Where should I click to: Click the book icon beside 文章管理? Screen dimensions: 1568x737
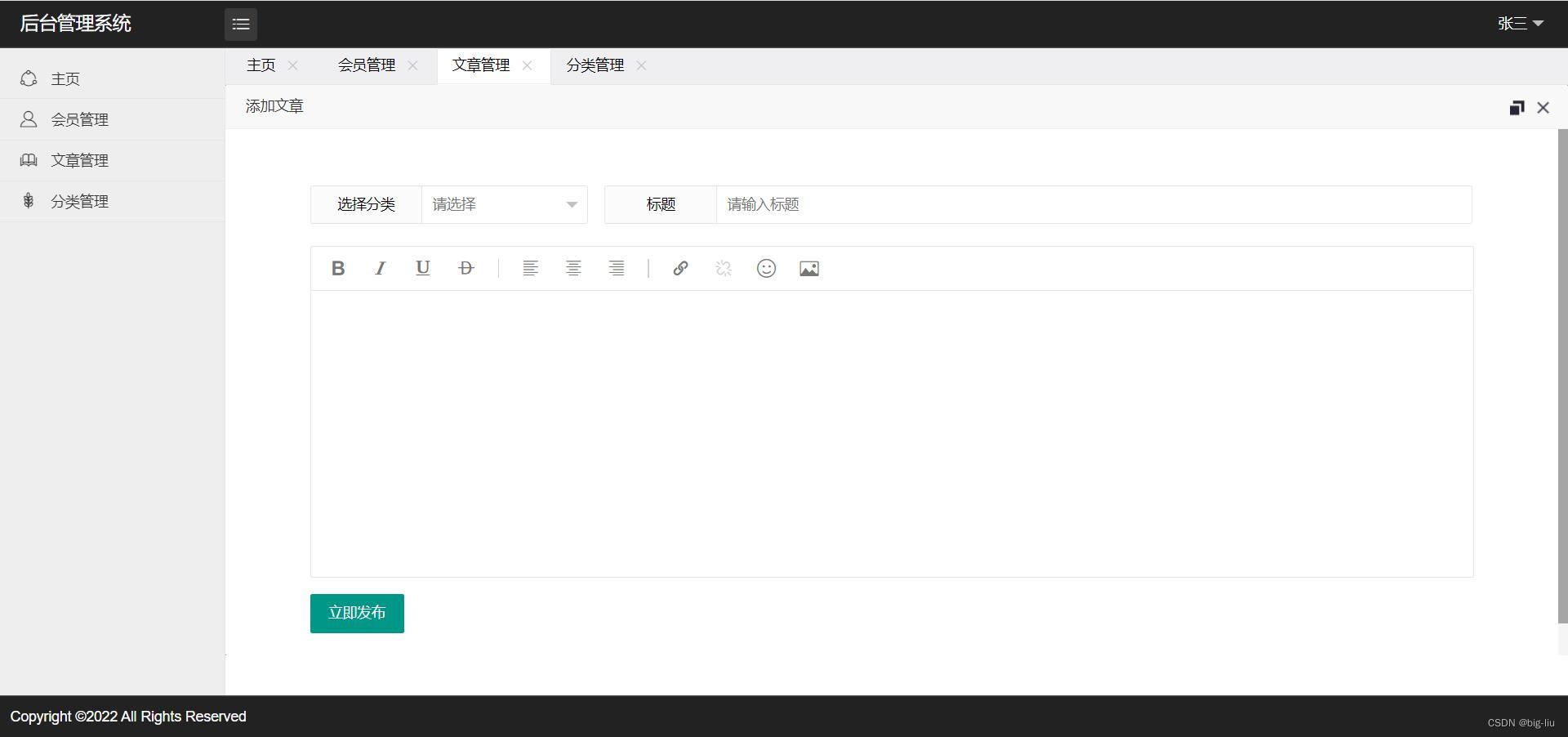point(29,160)
